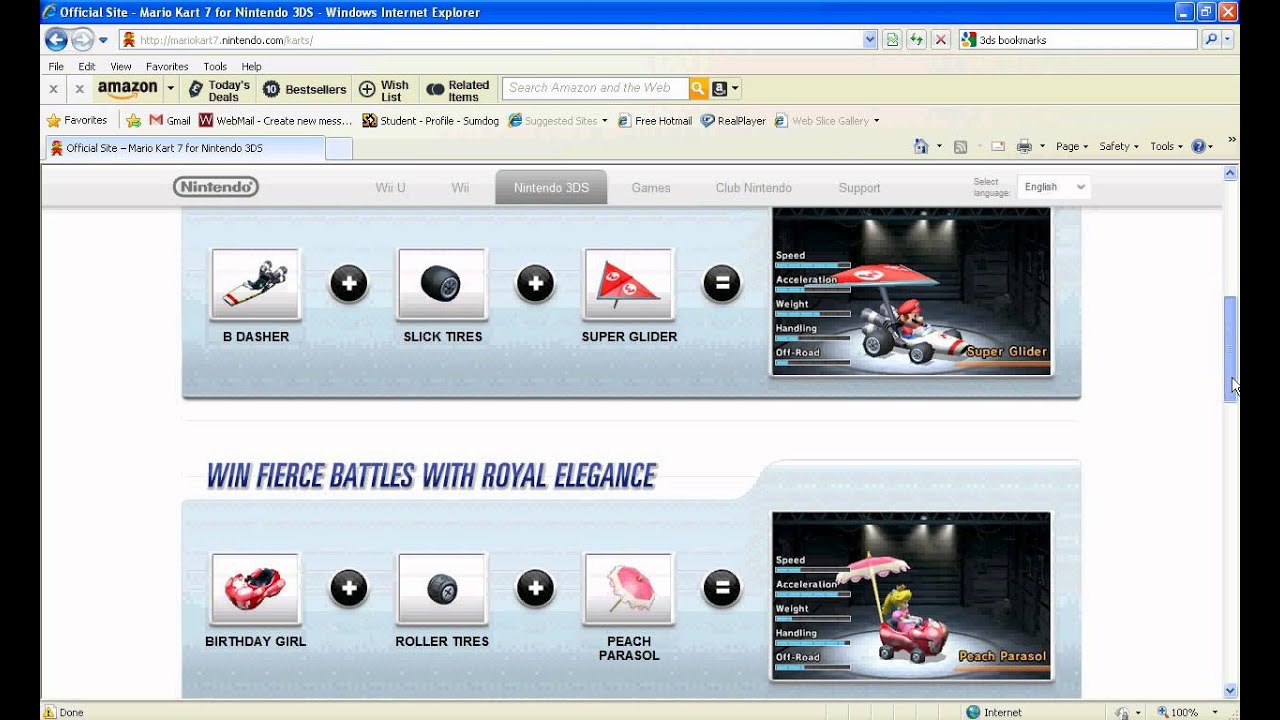Screen dimensions: 1280x720
Task: Click the scrollbar down arrow
Action: [x=1230, y=690]
